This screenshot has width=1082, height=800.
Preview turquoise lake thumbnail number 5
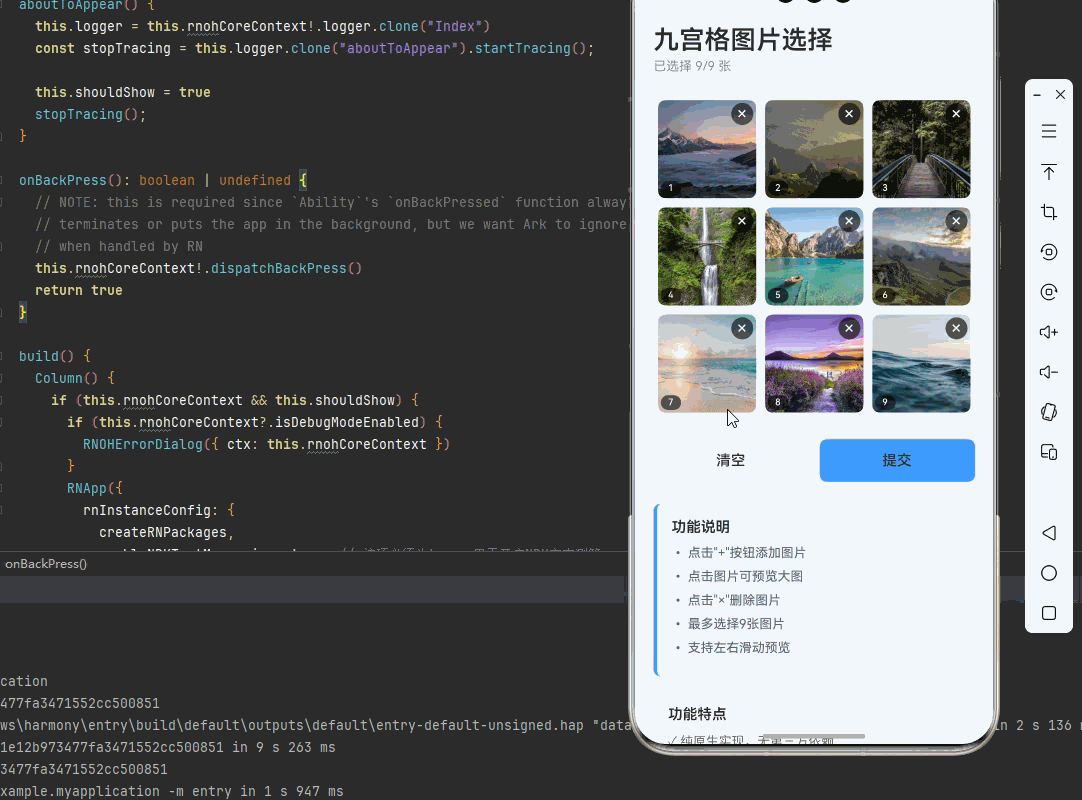click(814, 256)
